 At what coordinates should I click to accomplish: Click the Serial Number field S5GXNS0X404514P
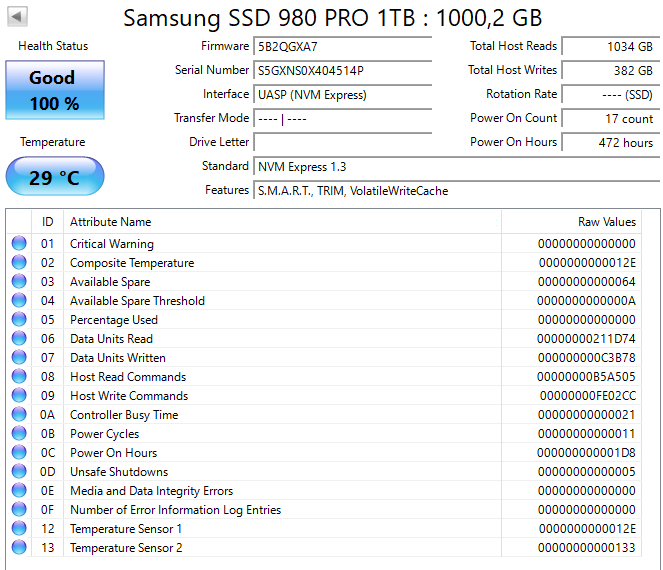pyautogui.click(x=342, y=70)
